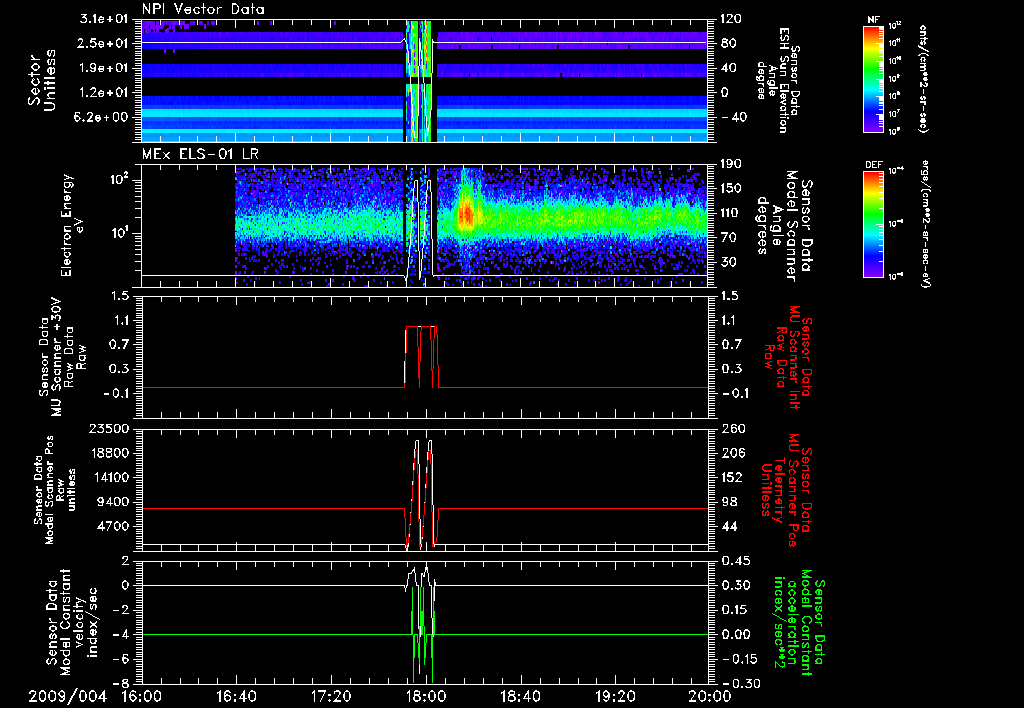Screen dimensions: 1024x708
Task: Click the 0.00 acceleration tick label
Action: tap(734, 634)
